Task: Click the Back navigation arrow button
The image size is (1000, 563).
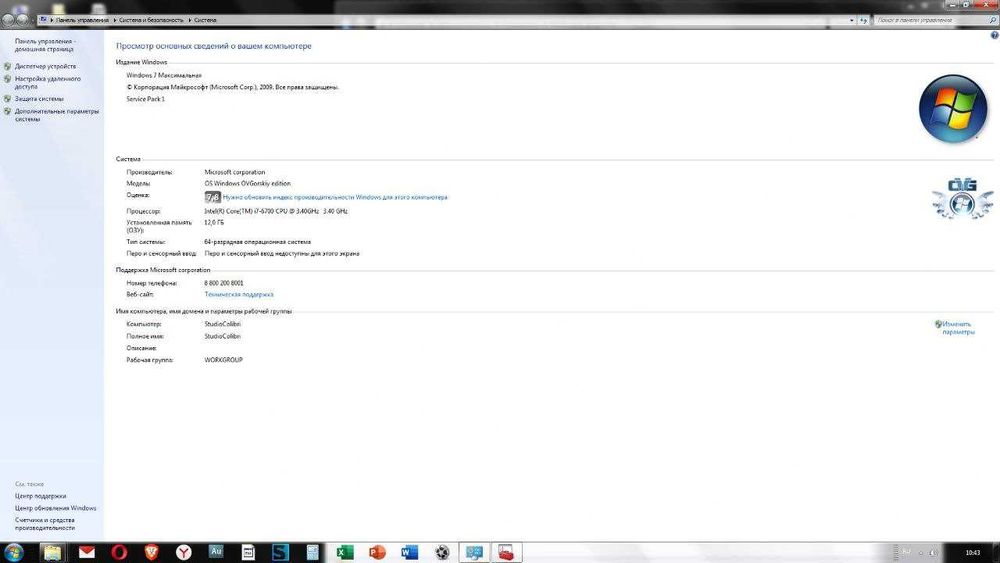Action: (8, 20)
